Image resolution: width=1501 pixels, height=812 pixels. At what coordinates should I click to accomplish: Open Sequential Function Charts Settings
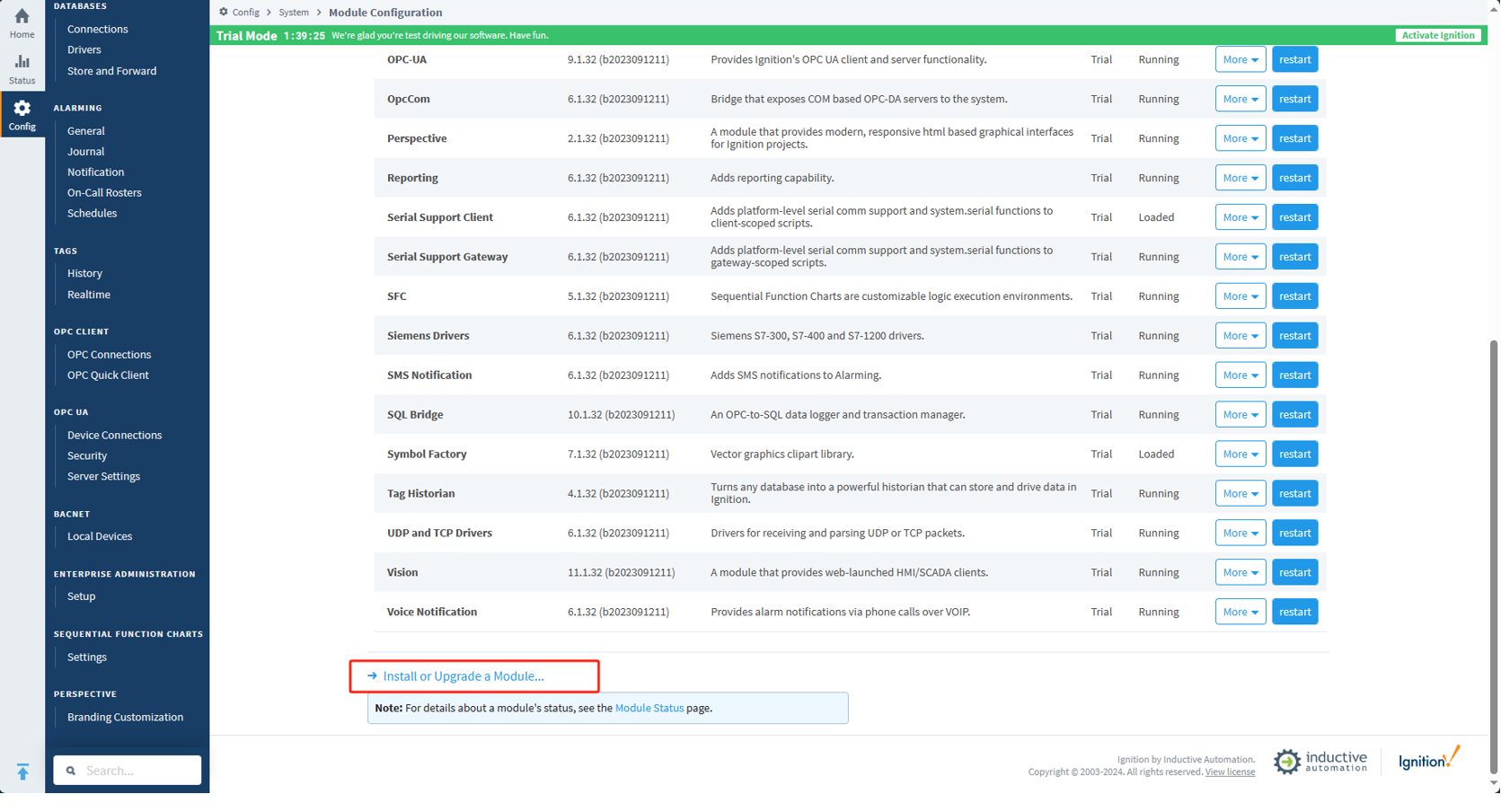coord(87,658)
